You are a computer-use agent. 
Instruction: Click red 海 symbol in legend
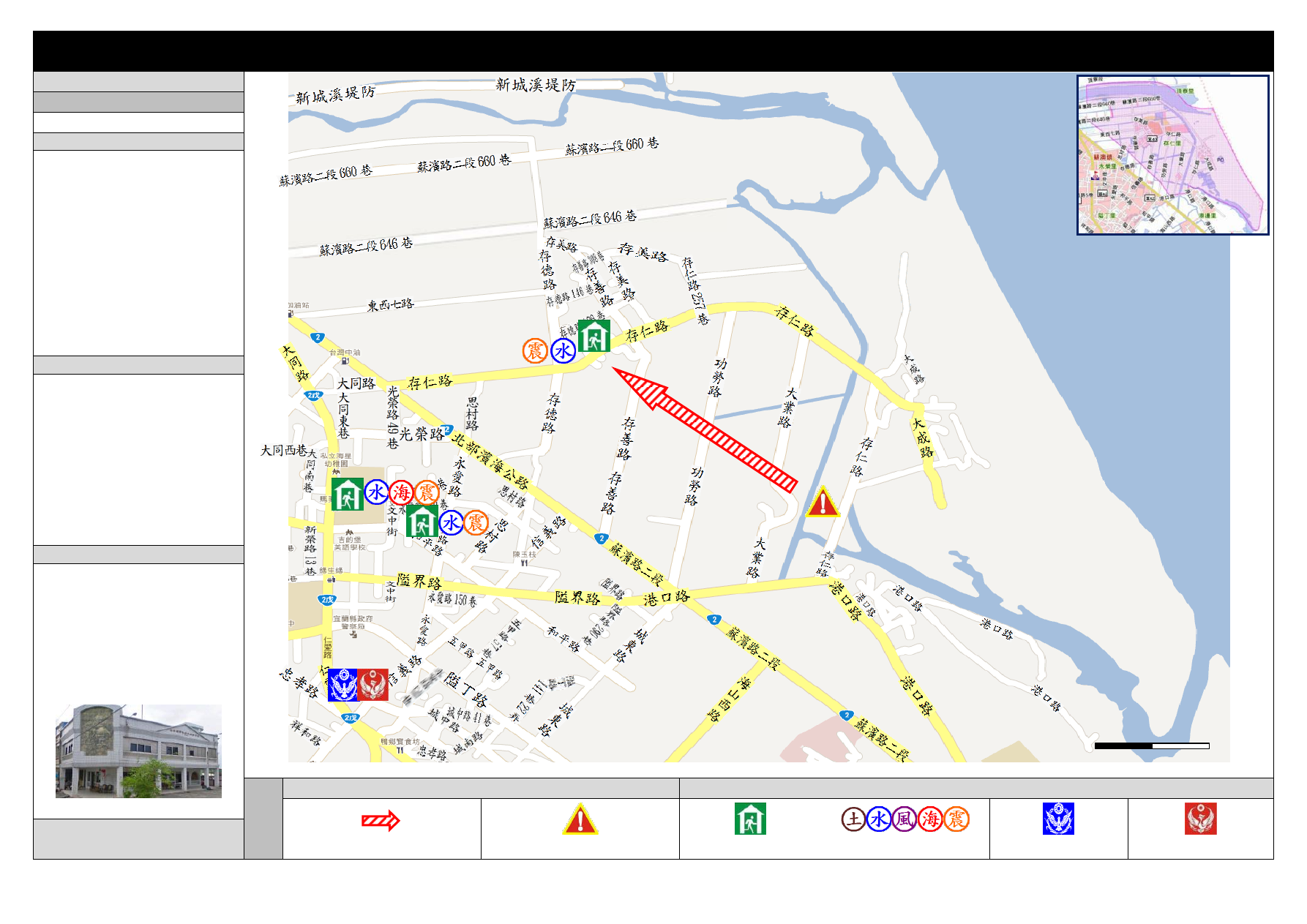coord(930,819)
